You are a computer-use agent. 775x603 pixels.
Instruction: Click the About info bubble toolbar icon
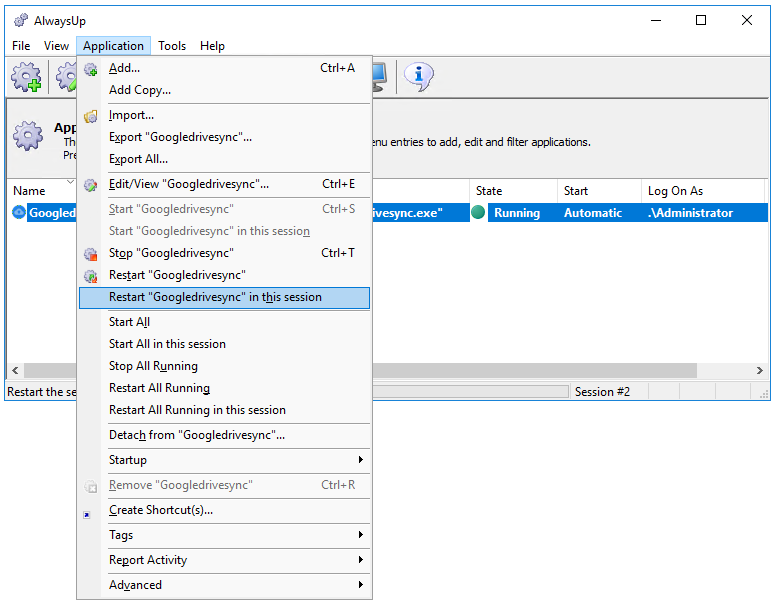click(x=419, y=77)
